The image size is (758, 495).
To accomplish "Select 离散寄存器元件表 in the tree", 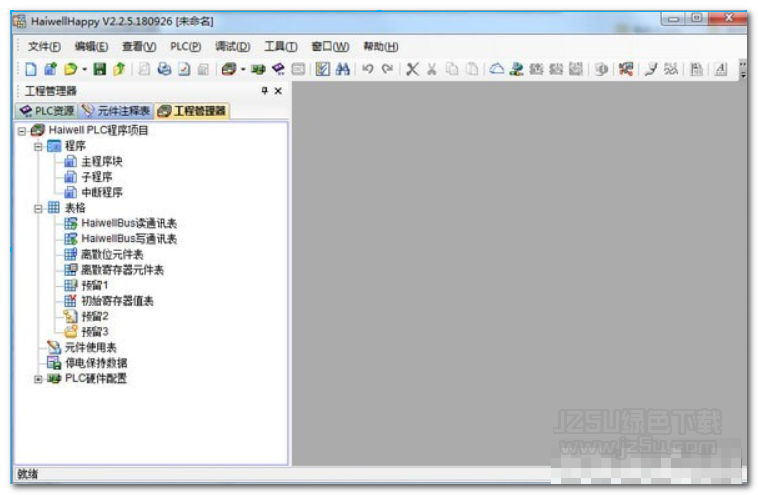I will (122, 270).
